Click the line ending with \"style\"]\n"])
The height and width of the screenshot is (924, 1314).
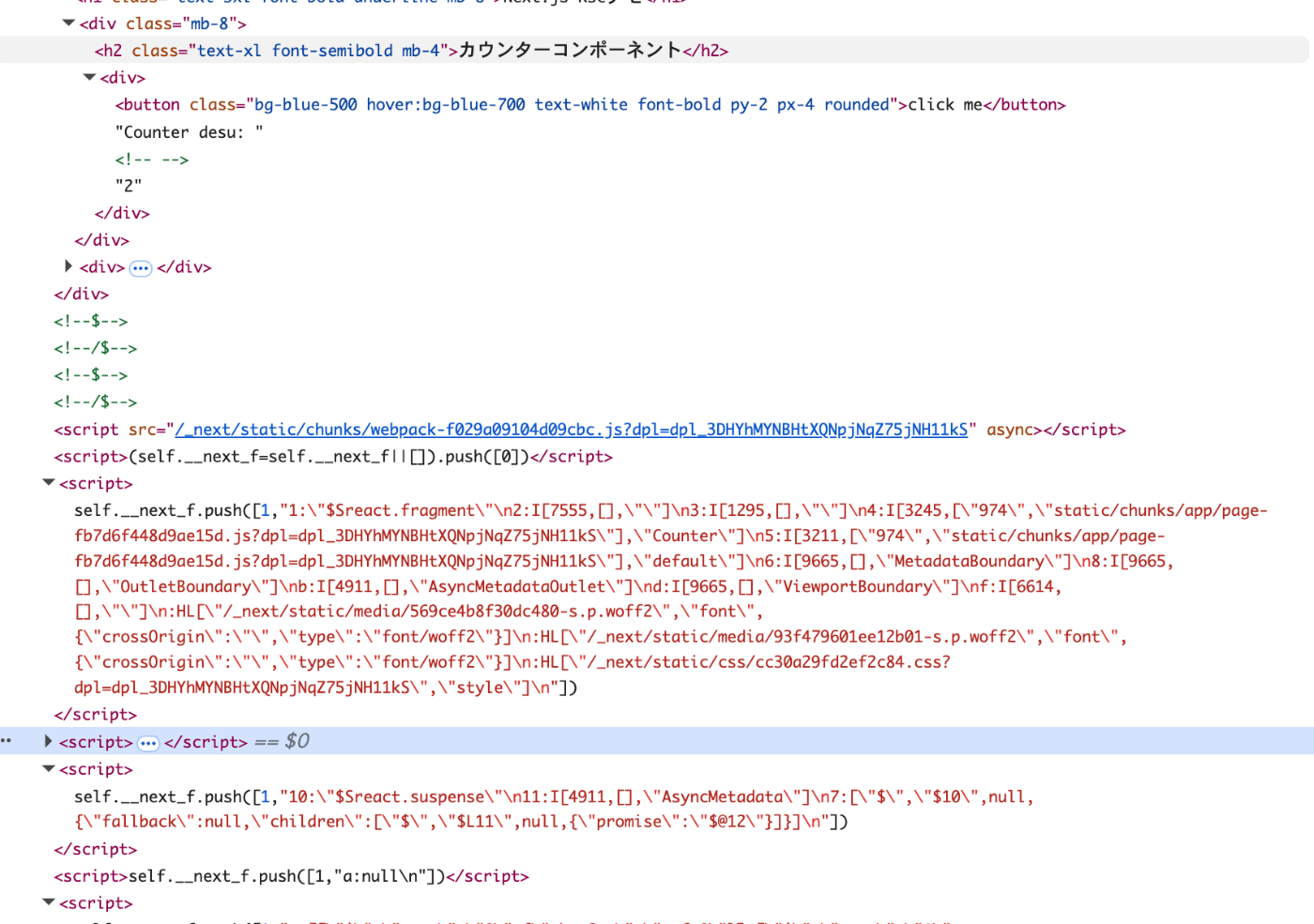[326, 688]
